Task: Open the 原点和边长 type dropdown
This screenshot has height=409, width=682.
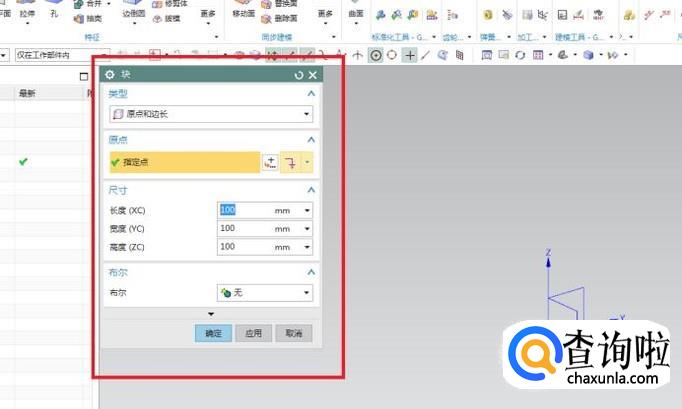Action: click(x=211, y=114)
